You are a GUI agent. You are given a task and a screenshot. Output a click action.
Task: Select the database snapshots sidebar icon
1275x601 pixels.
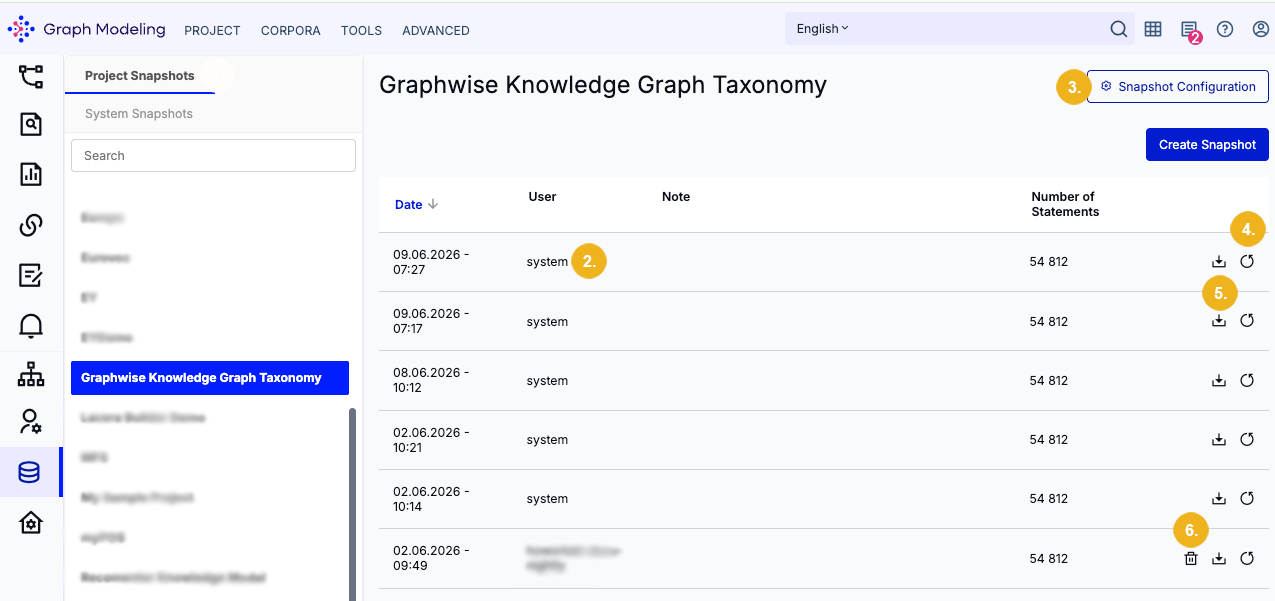[30, 472]
